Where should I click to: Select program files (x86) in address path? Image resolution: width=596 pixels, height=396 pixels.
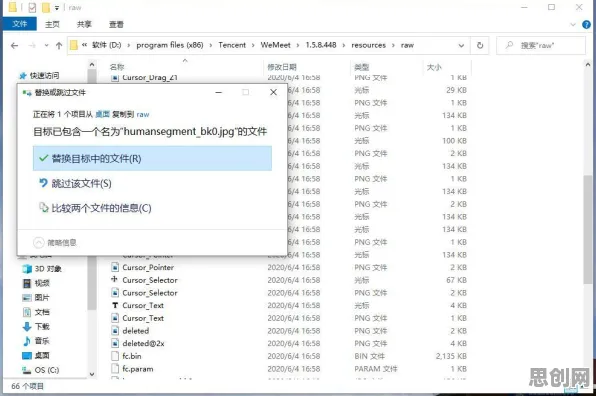[170, 45]
